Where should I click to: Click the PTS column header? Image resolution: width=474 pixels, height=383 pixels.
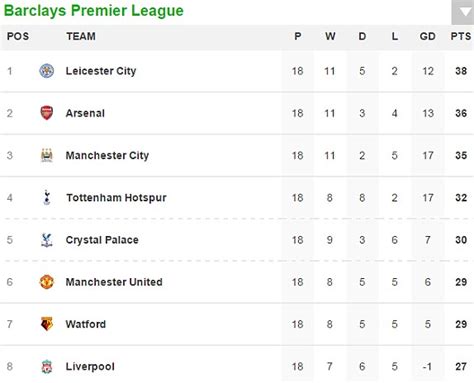[x=461, y=36]
